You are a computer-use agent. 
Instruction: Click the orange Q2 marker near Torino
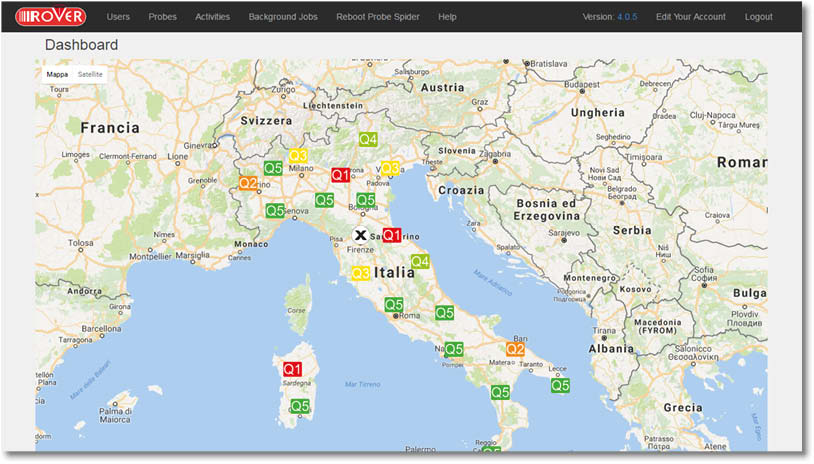248,183
